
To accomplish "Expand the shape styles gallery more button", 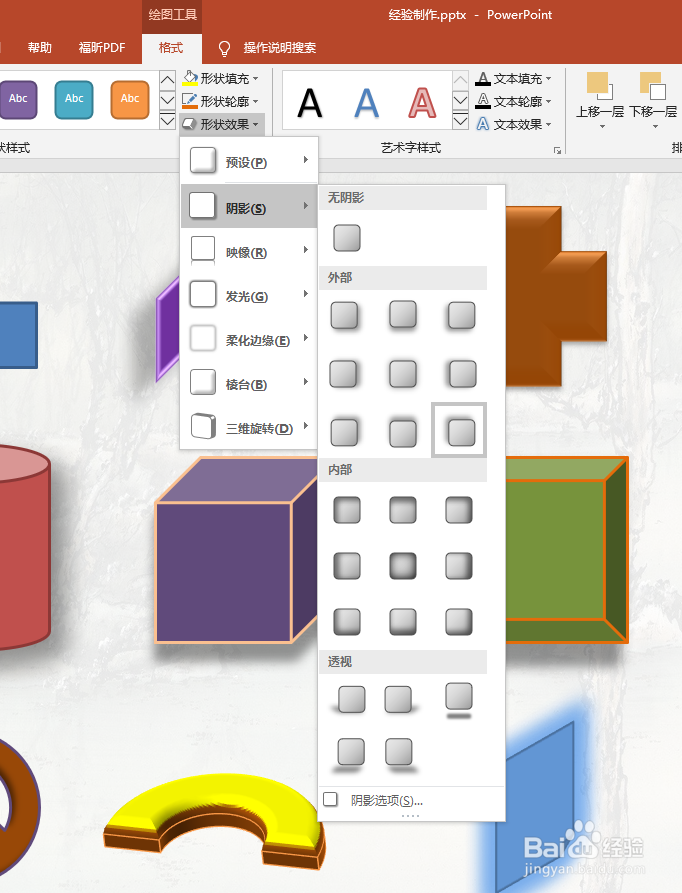I will click(x=167, y=121).
